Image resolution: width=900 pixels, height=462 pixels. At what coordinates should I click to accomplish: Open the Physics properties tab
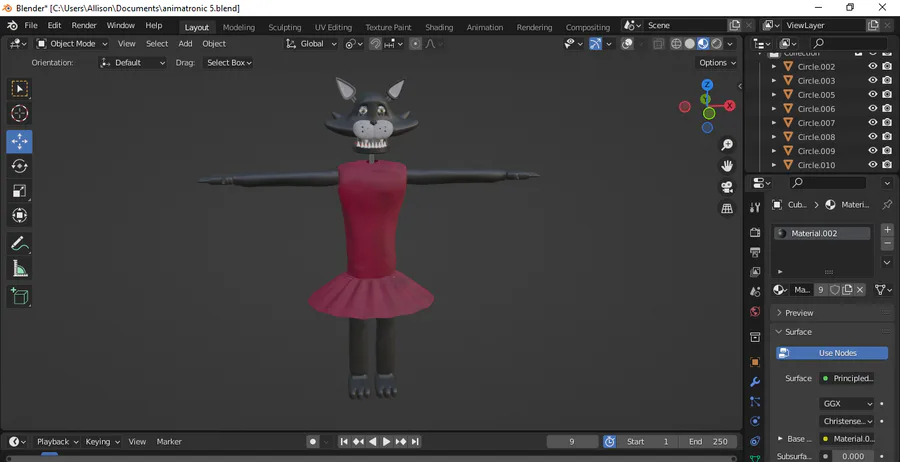(x=755, y=421)
